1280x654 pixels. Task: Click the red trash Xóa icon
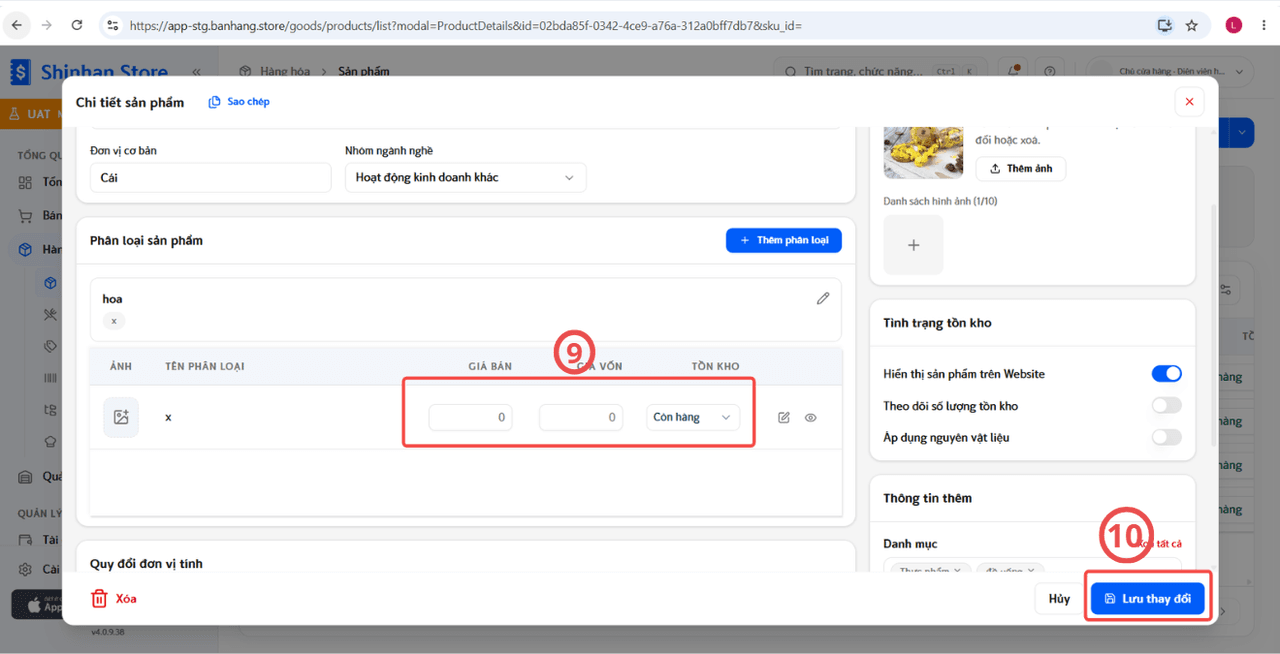coord(99,598)
